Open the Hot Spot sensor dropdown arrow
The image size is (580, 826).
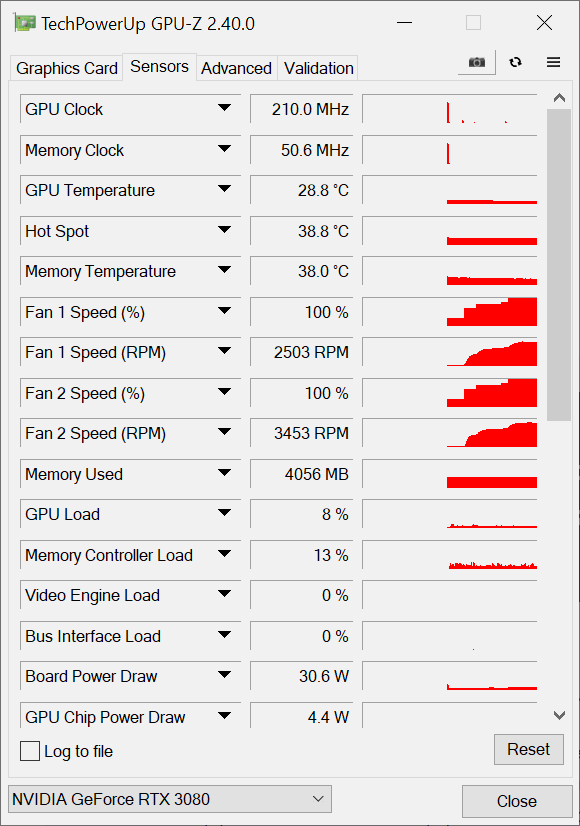pos(224,230)
